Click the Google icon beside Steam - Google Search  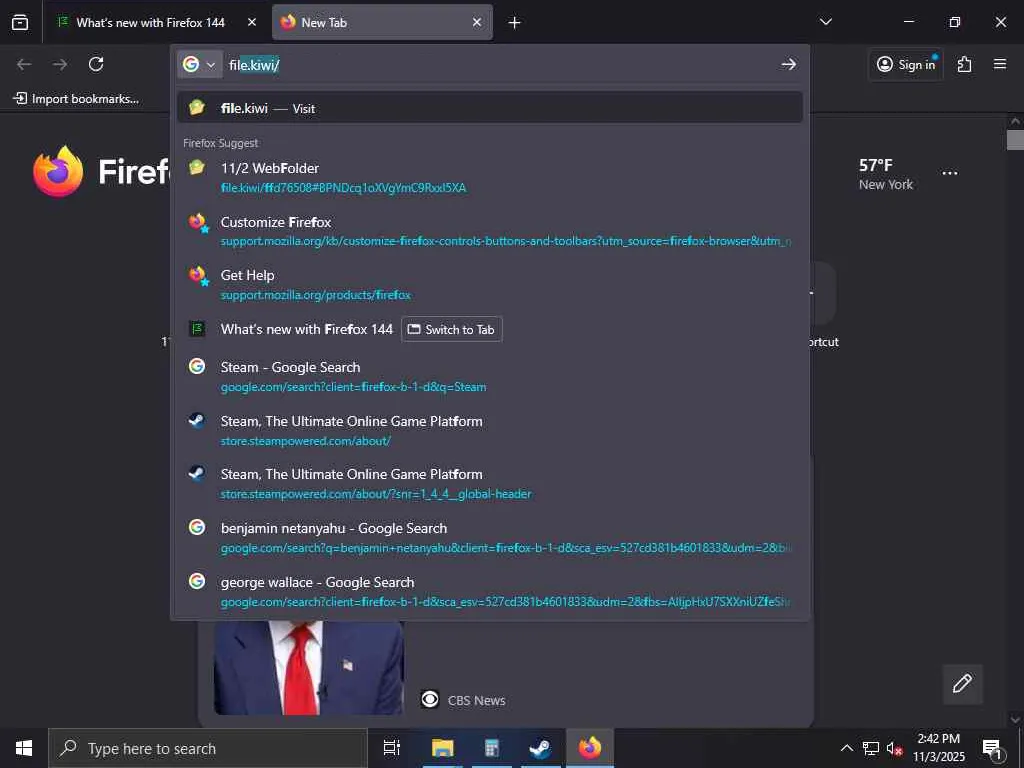point(197,366)
